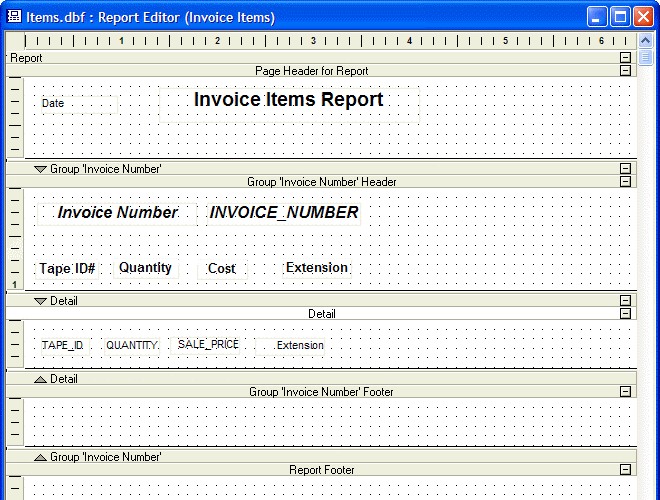Click the Report Footer band label
This screenshot has height=500, width=660.
(x=322, y=470)
